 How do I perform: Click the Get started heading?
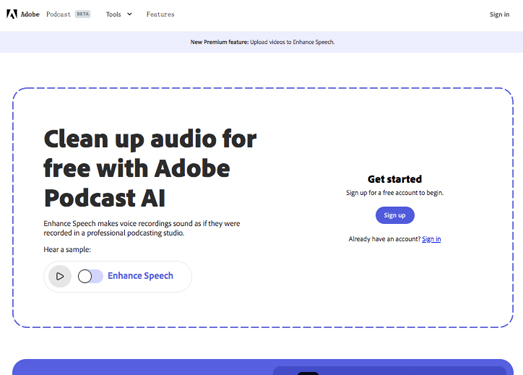(395, 179)
